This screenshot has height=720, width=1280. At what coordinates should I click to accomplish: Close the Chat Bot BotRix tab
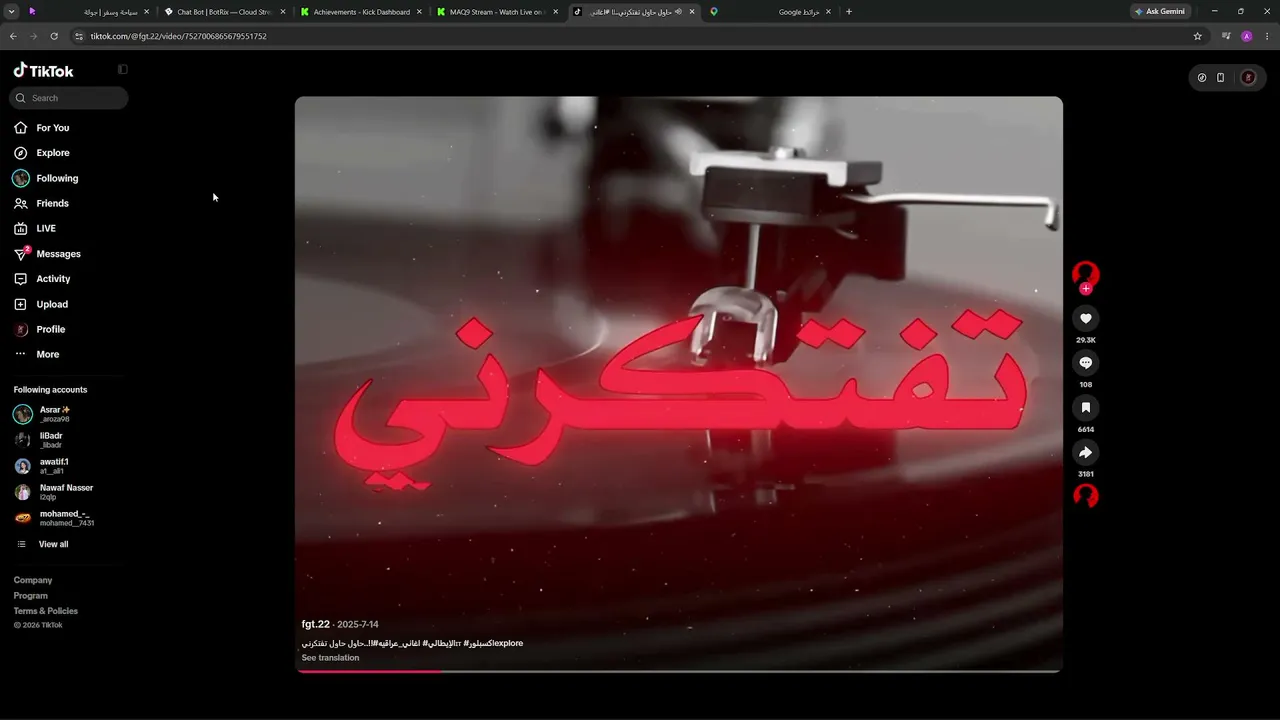[283, 12]
